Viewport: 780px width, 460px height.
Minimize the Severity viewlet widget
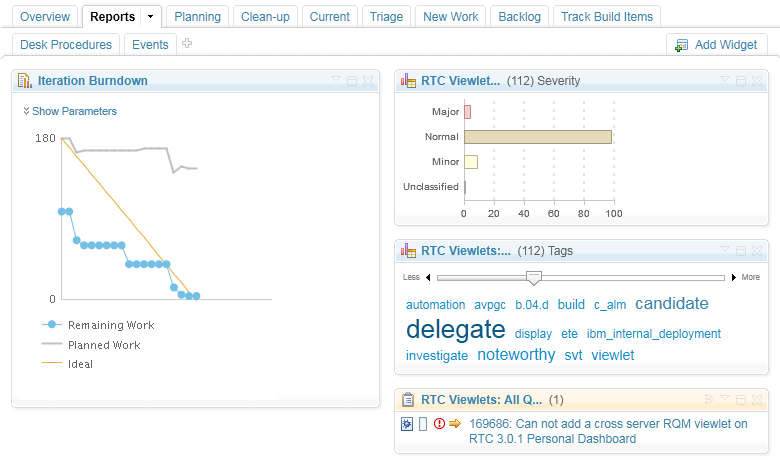coord(740,81)
